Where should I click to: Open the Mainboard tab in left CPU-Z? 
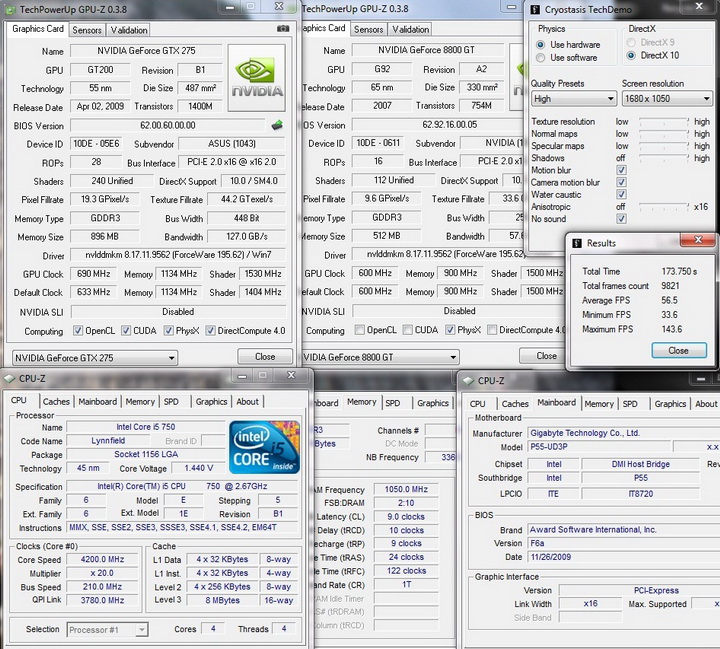tap(97, 401)
